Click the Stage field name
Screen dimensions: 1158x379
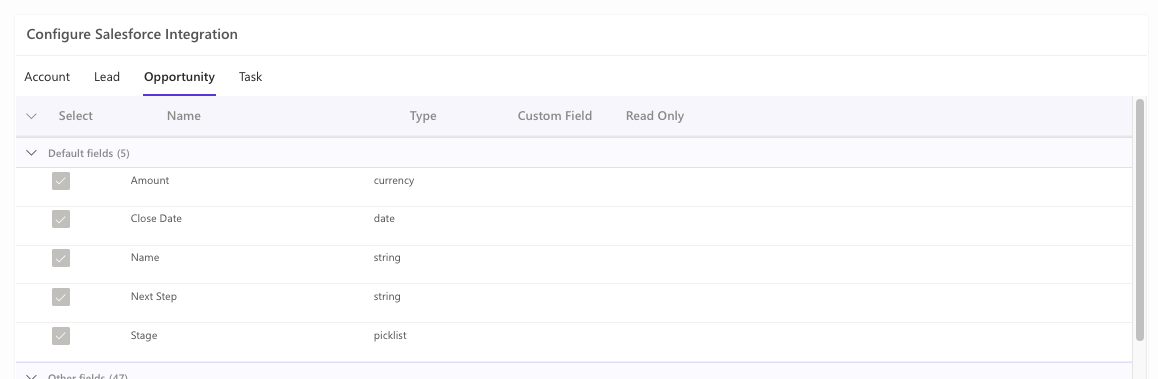click(x=144, y=335)
